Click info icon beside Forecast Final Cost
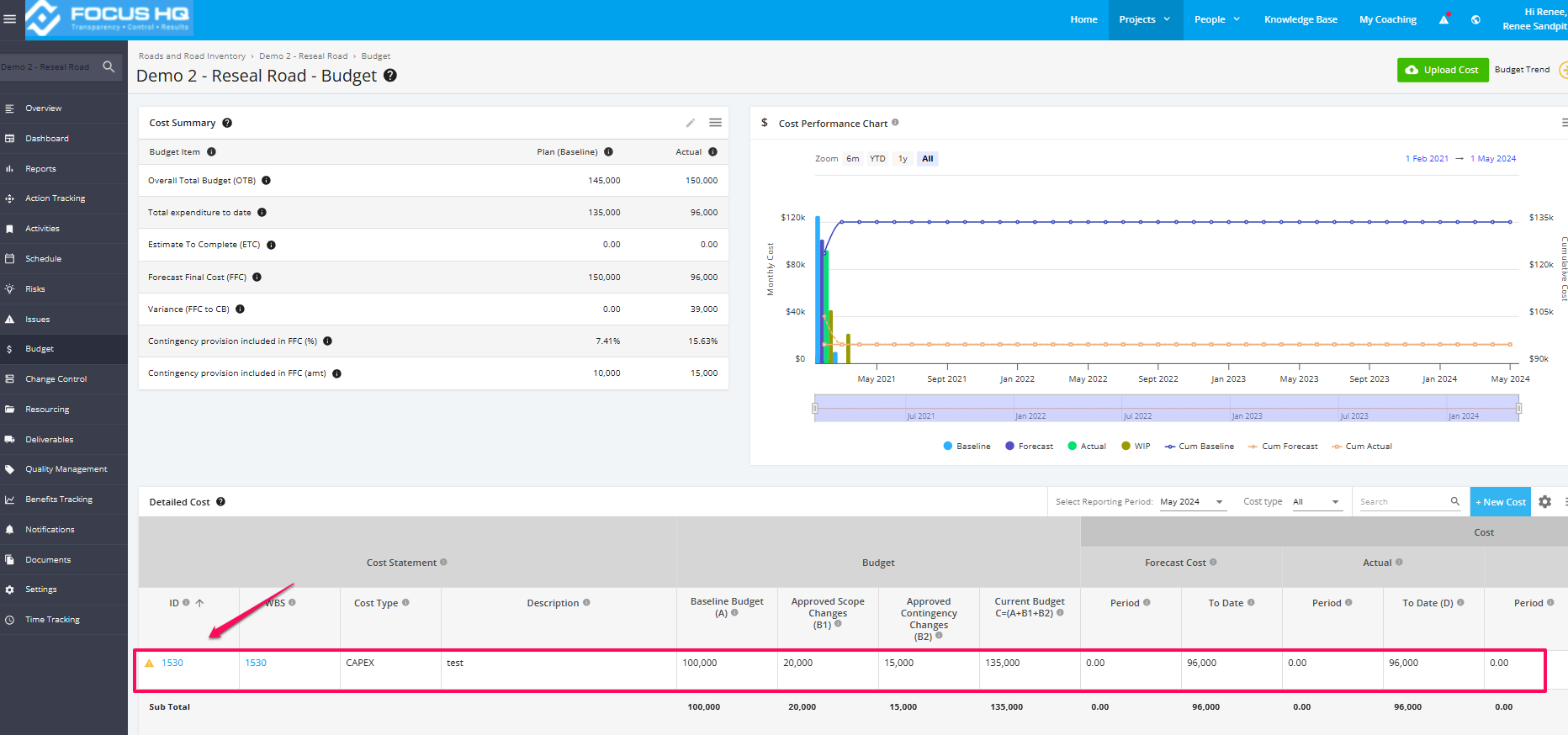1568x735 pixels. click(x=257, y=277)
